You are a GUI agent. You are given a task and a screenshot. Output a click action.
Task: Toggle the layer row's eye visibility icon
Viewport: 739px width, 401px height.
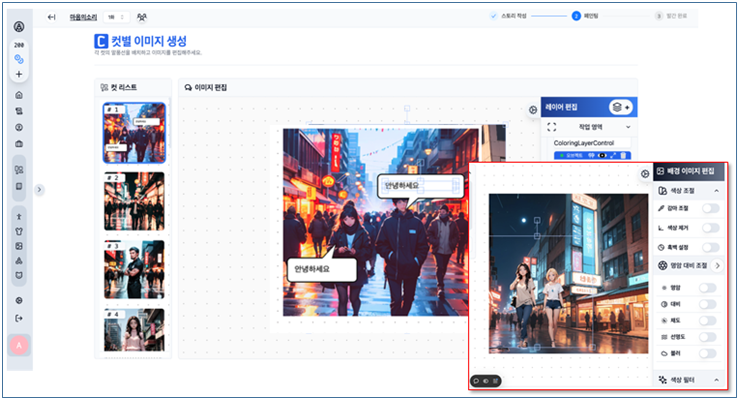click(602, 155)
